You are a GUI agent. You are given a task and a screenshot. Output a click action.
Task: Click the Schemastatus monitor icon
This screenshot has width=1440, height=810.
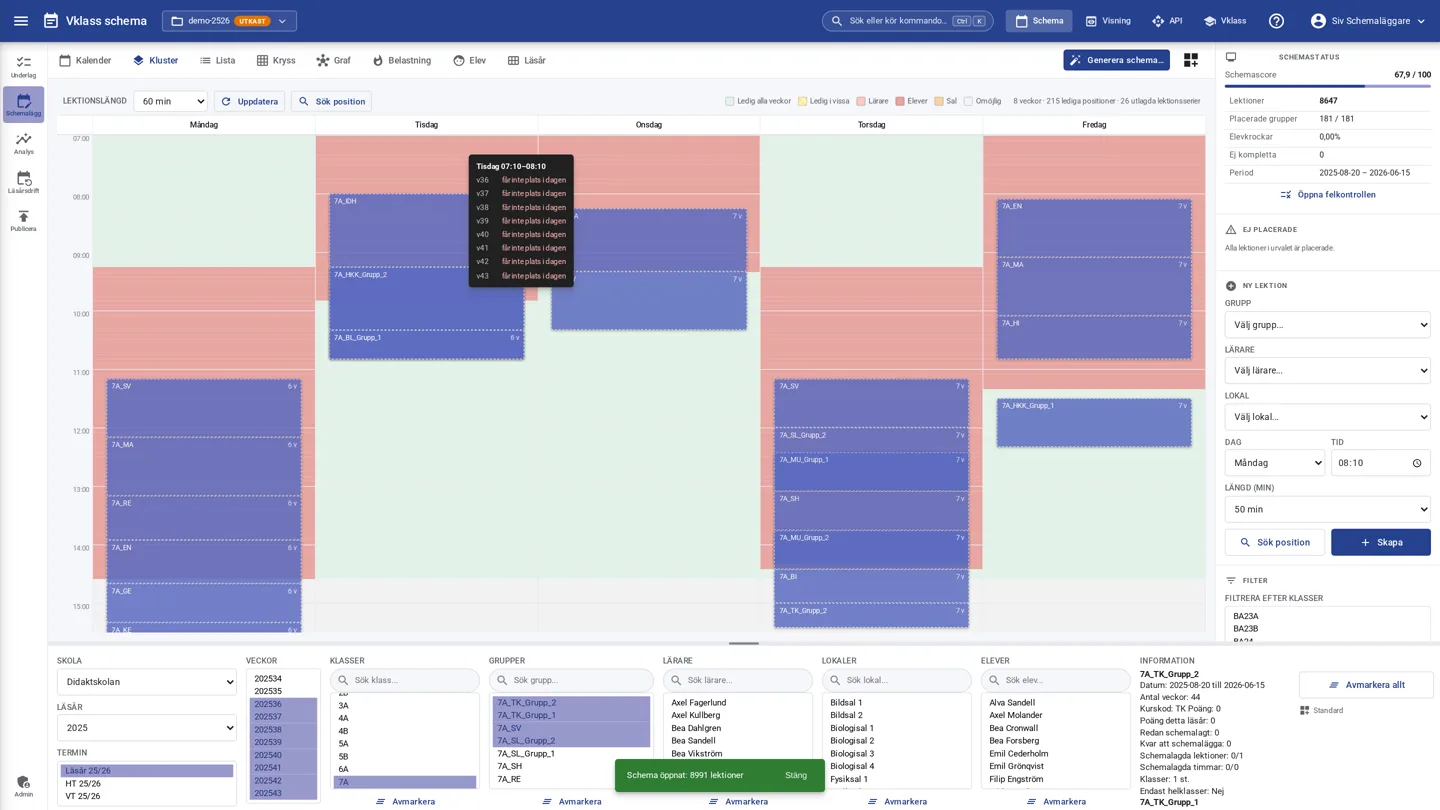tap(1231, 57)
